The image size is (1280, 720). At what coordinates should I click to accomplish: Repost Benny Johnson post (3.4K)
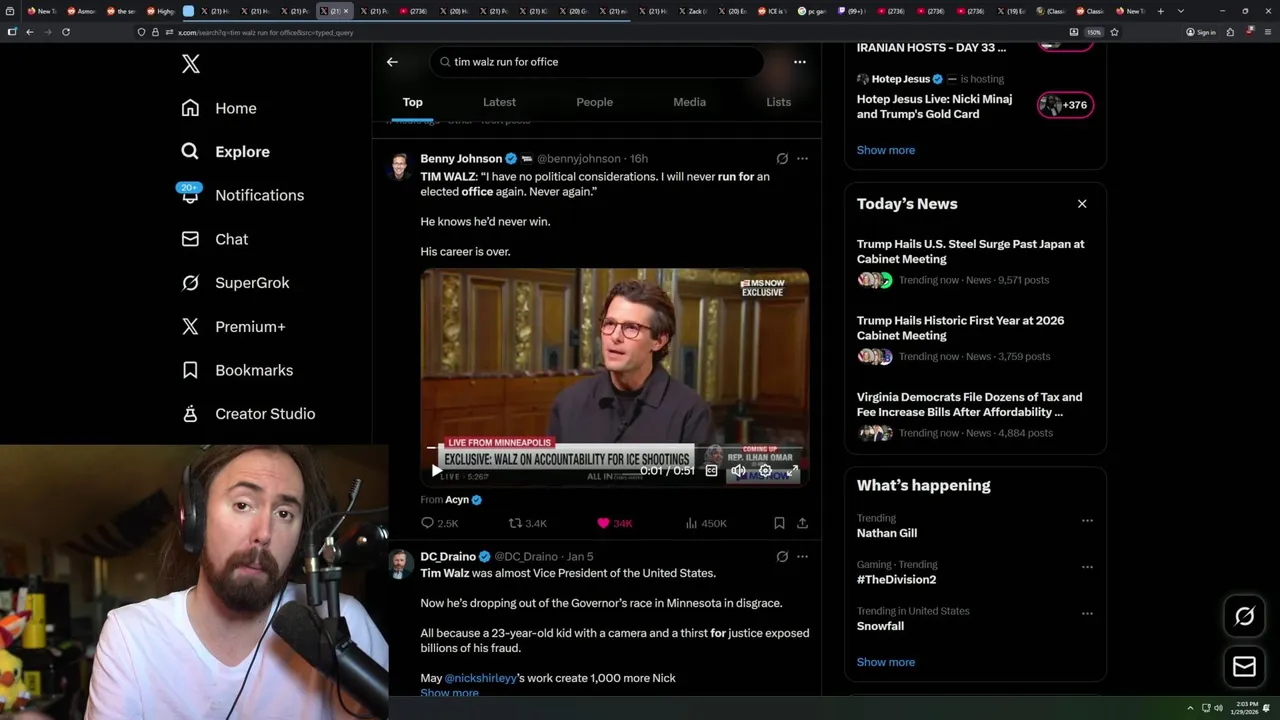pyautogui.click(x=528, y=523)
